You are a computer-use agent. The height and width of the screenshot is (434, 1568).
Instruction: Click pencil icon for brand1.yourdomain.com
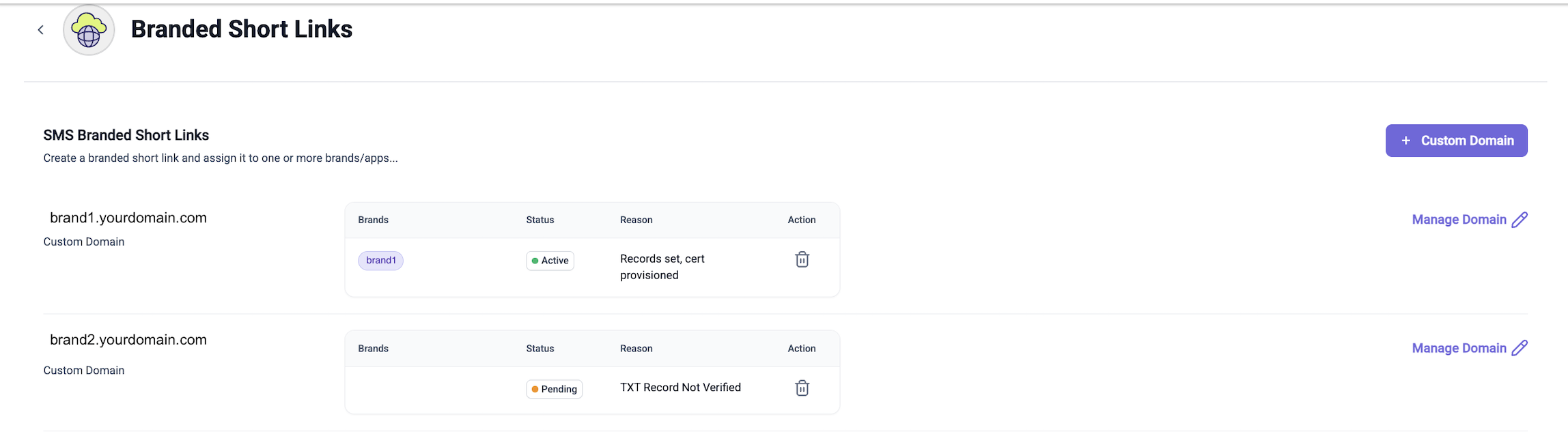click(x=1520, y=220)
